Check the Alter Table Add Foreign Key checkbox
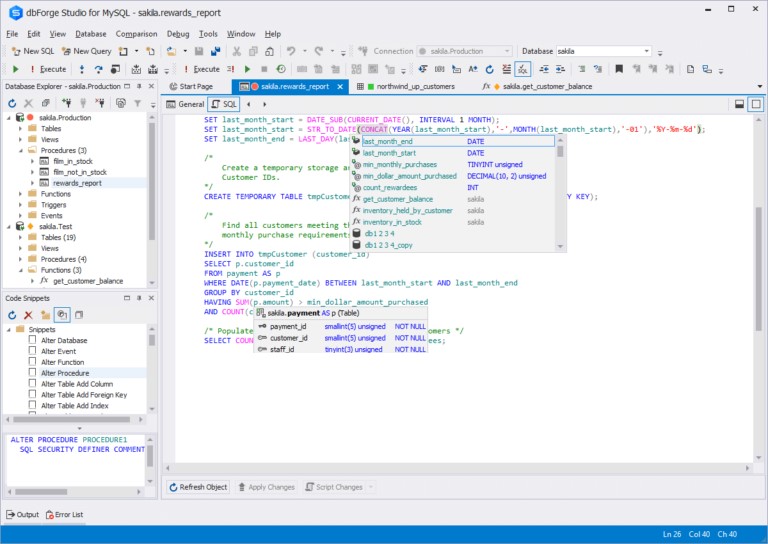This screenshot has height=544, width=768. pyautogui.click(x=32, y=394)
